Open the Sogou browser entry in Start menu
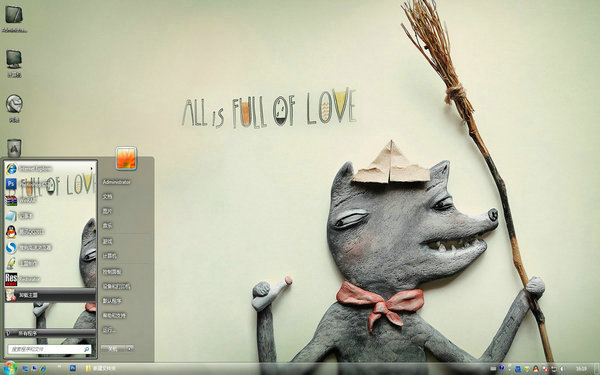 click(50, 248)
